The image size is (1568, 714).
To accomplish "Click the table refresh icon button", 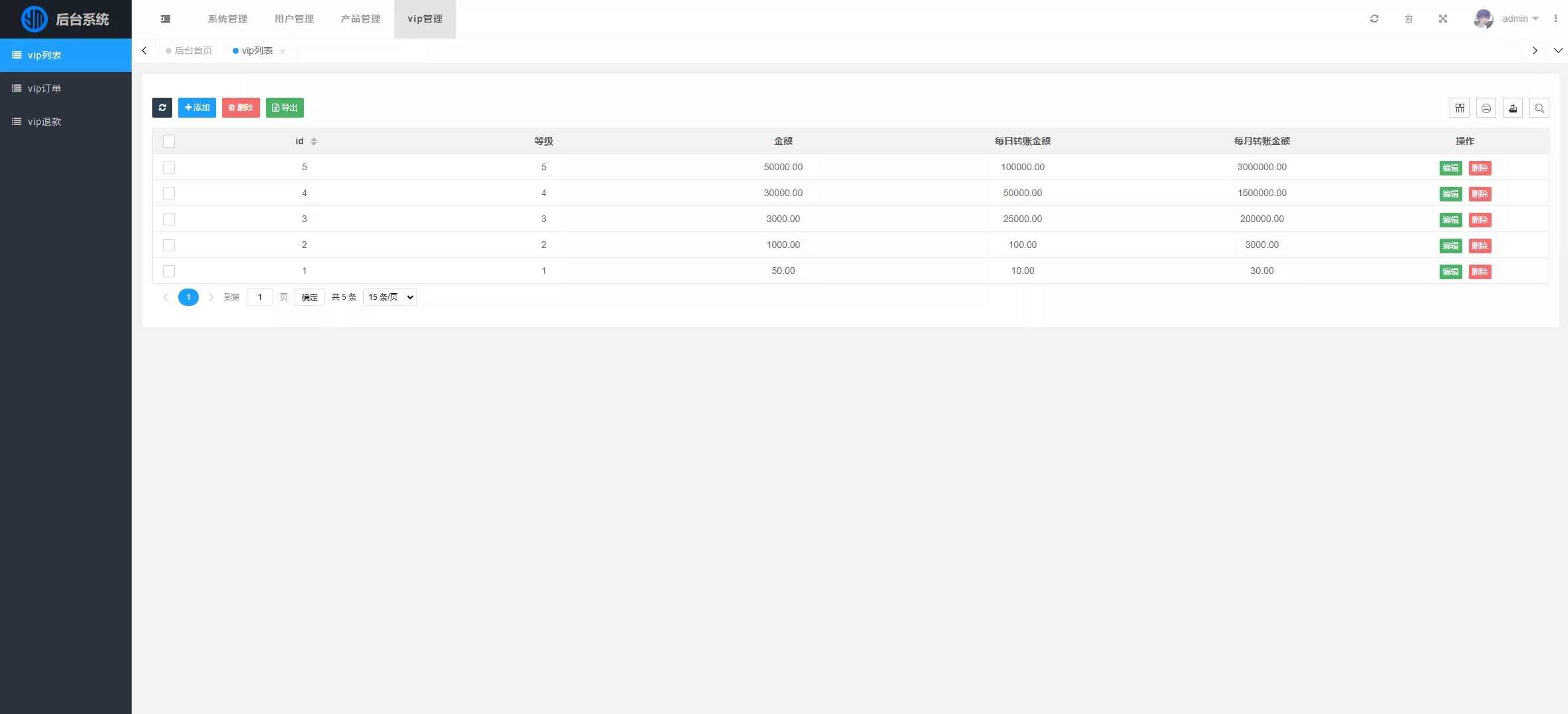I will click(x=162, y=108).
